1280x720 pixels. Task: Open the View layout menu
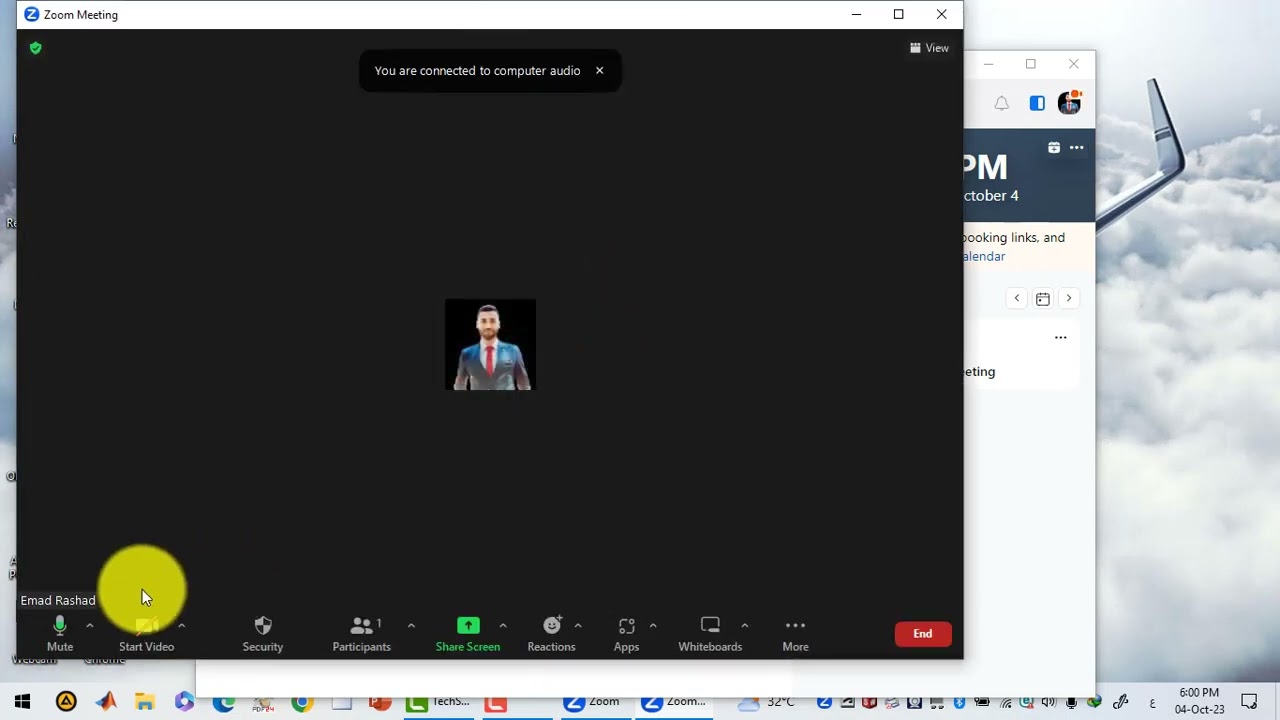click(x=929, y=48)
